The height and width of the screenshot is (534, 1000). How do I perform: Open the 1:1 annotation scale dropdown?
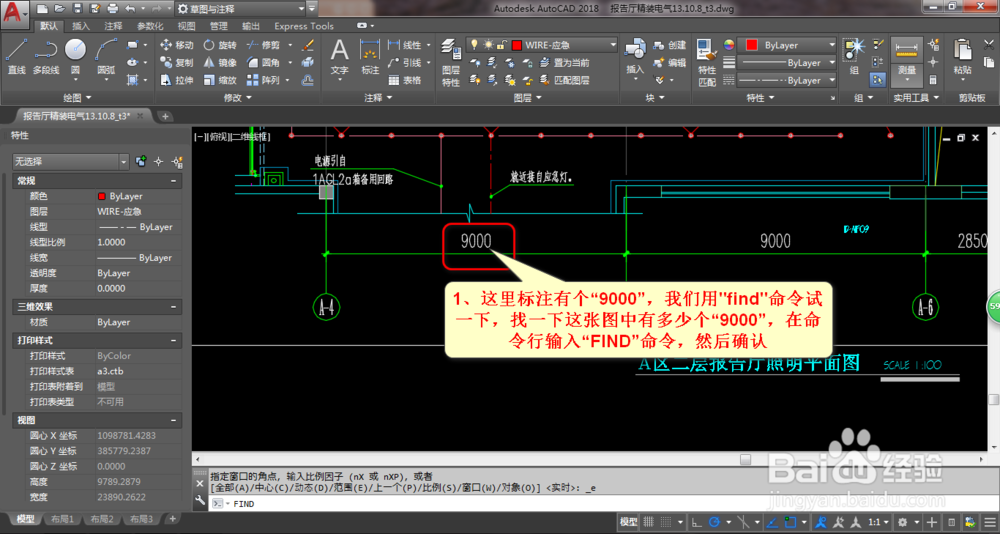pyautogui.click(x=878, y=522)
